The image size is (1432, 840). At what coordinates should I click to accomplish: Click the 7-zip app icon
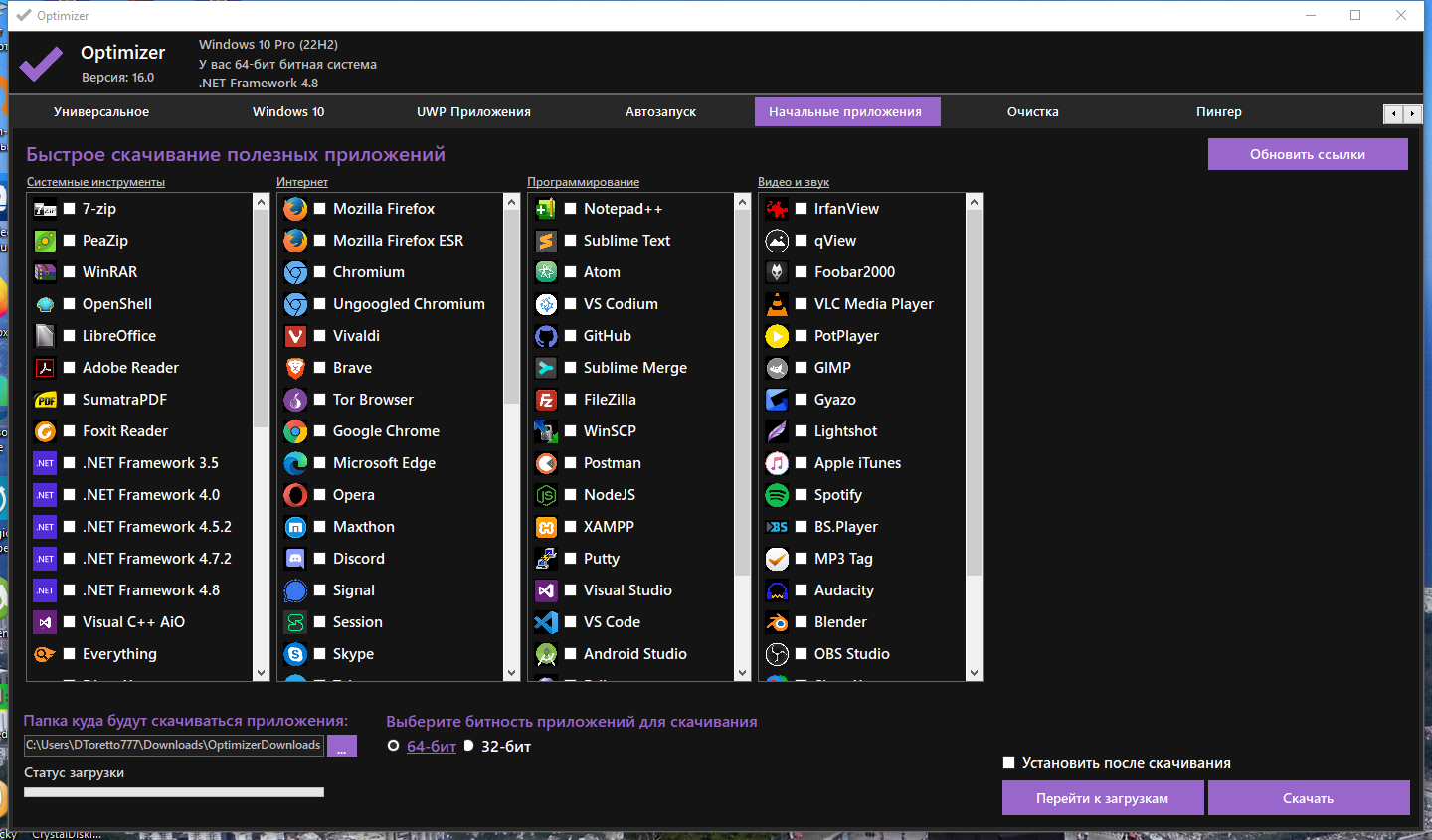point(45,209)
